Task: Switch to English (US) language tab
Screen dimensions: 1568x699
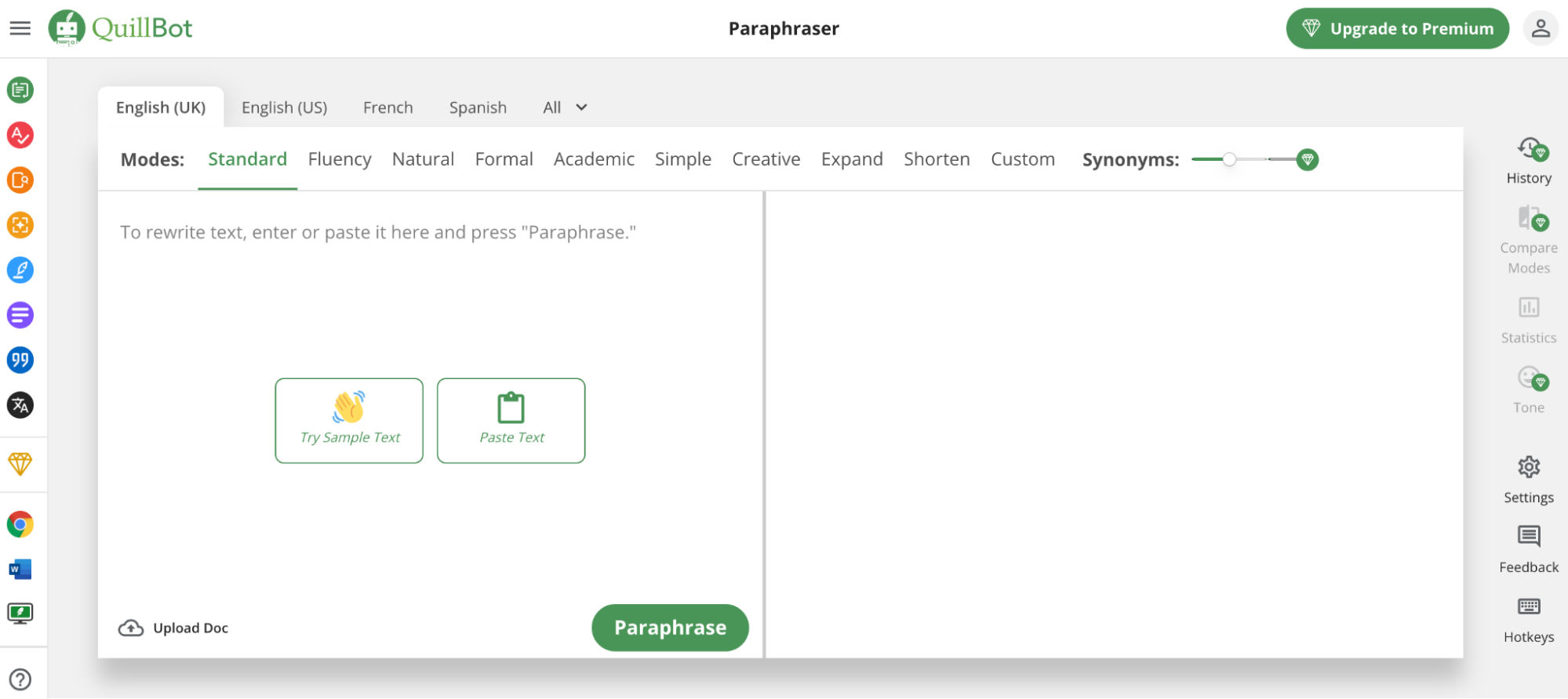Action: tap(284, 107)
